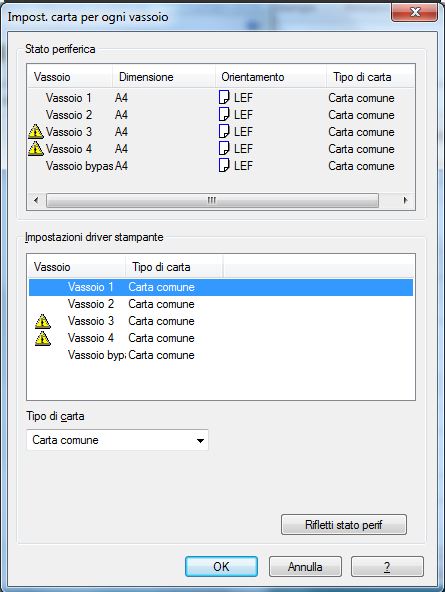Click Vassoio column header in driver settings list
Image resolution: width=445 pixels, height=592 pixels.
(x=77, y=267)
